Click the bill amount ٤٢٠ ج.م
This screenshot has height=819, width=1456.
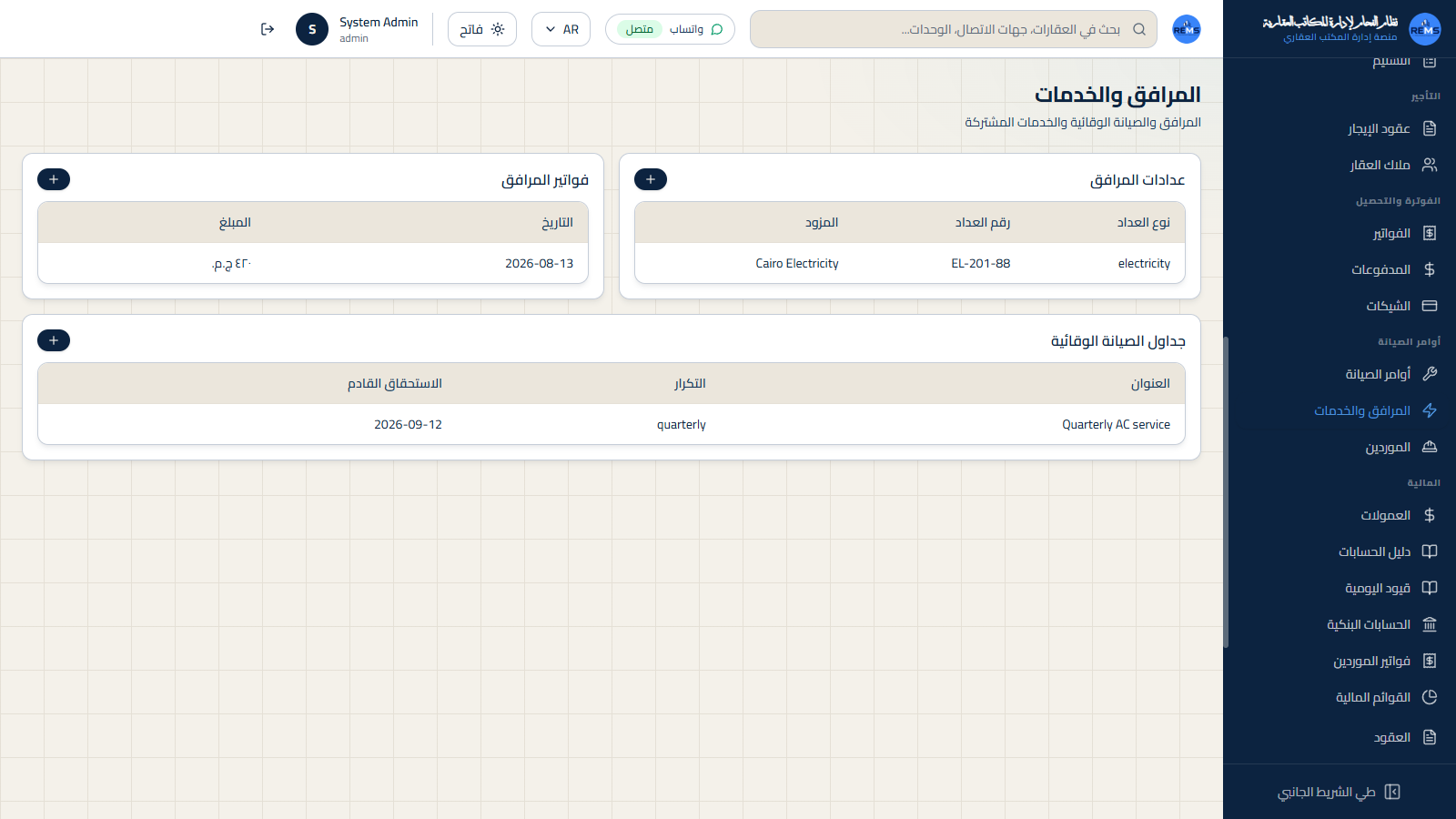click(231, 263)
